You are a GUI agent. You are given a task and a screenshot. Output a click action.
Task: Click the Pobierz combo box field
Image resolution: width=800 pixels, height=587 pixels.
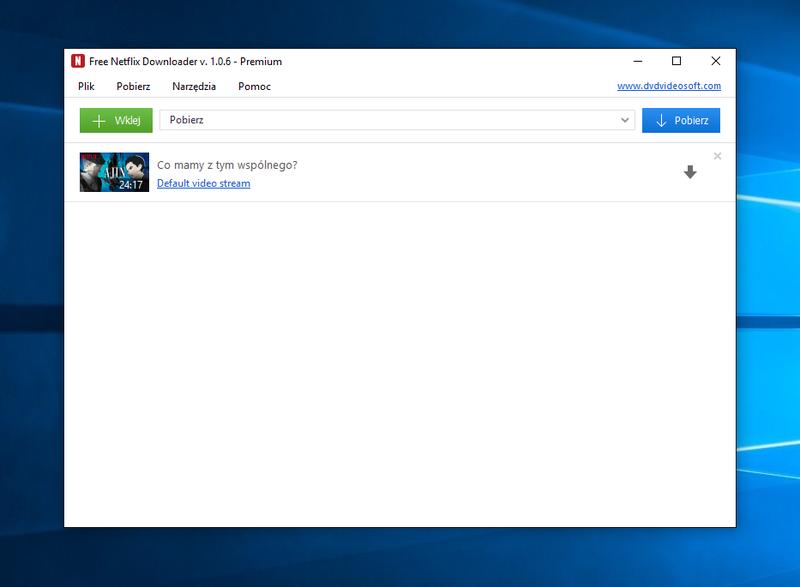tap(388, 120)
